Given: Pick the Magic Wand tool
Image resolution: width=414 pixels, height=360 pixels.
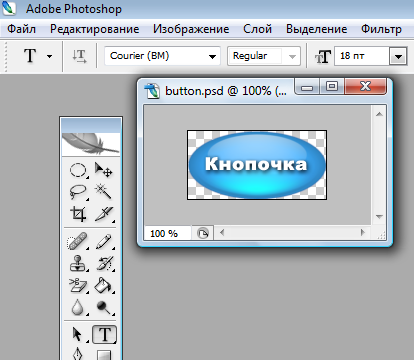Looking at the screenshot, I should point(103,192).
